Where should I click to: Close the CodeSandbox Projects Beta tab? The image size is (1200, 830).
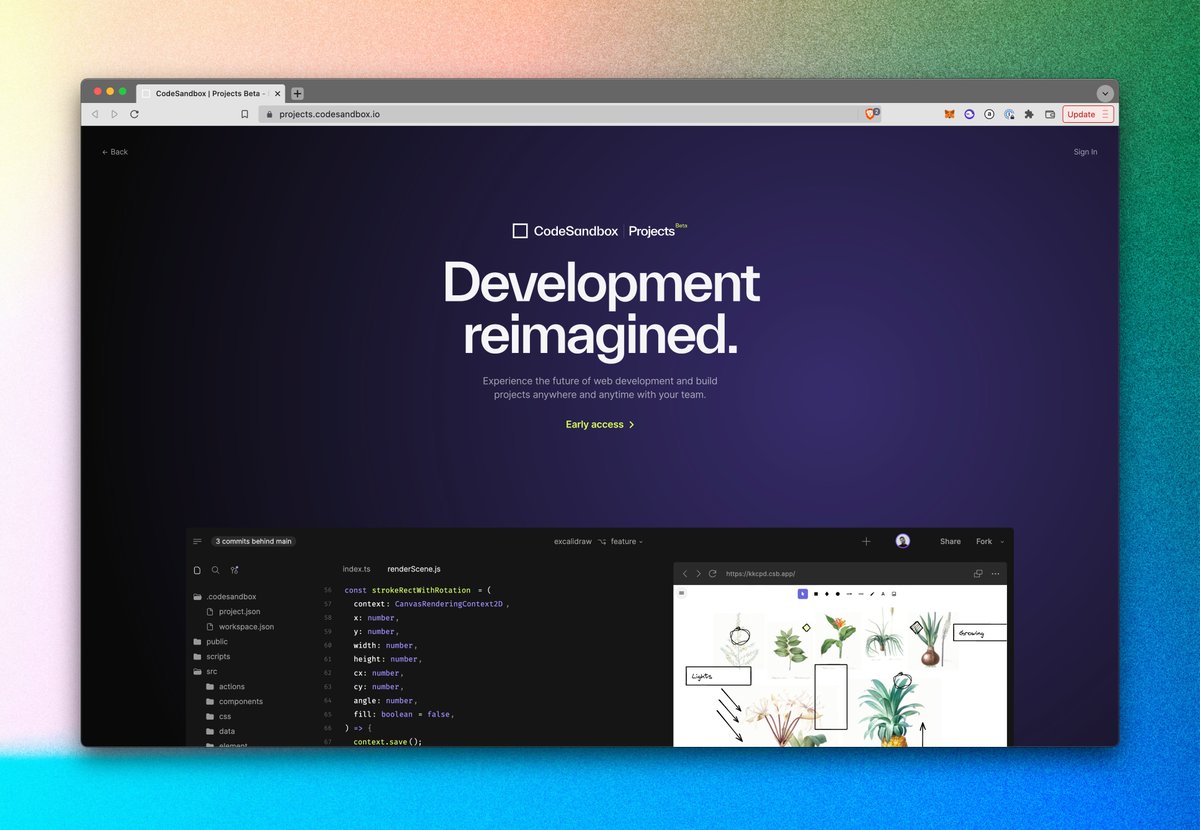(275, 93)
